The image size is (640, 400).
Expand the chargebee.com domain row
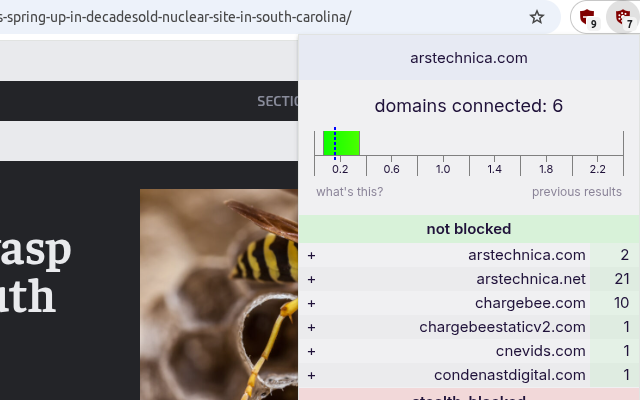point(311,304)
